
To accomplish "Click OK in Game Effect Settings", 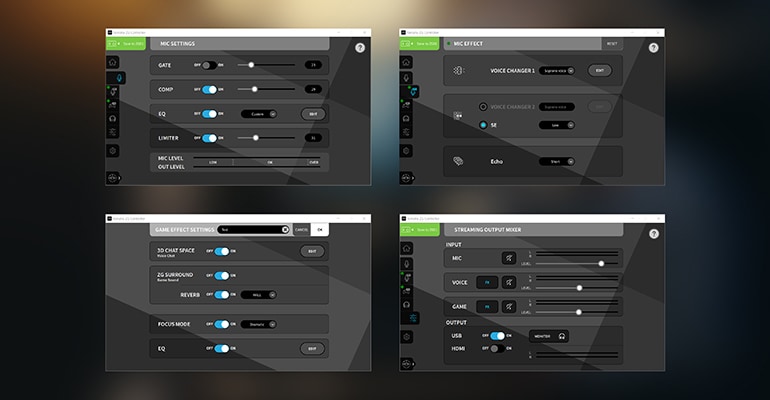I will 320,230.
